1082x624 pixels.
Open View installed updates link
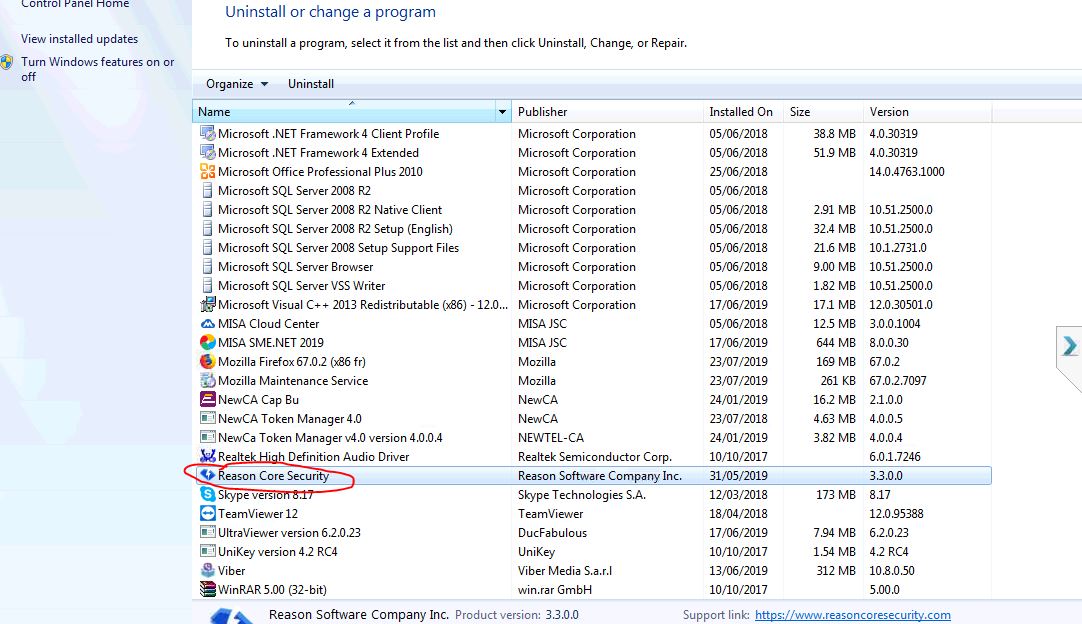pos(79,39)
